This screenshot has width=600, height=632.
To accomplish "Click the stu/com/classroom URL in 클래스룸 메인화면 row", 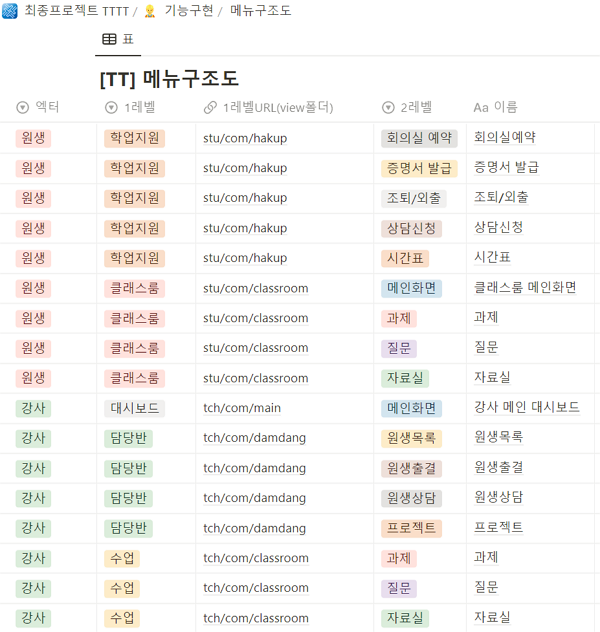I will 256,288.
